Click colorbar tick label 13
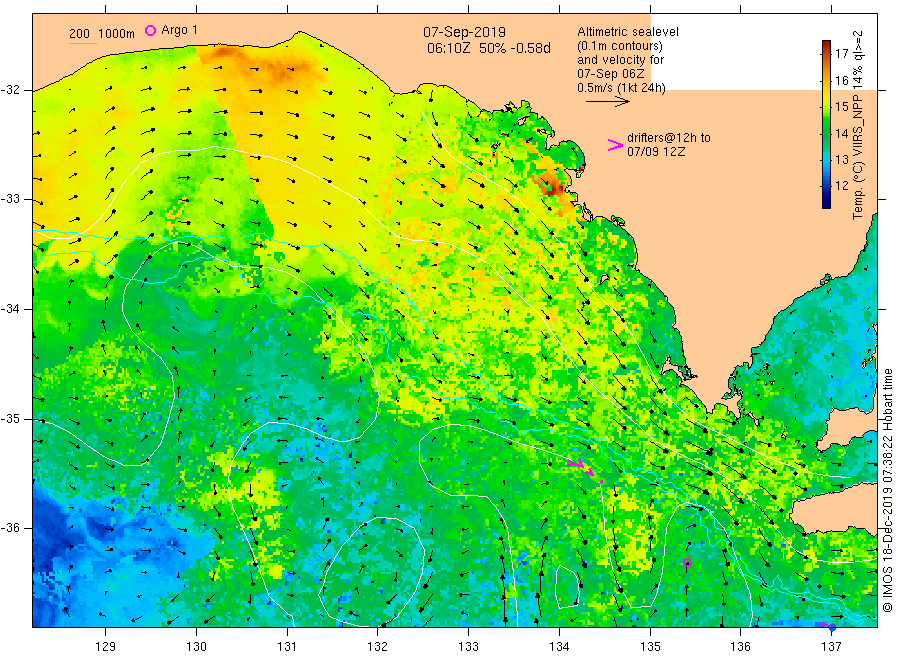The width and height of the screenshot is (900, 660). pos(841,160)
